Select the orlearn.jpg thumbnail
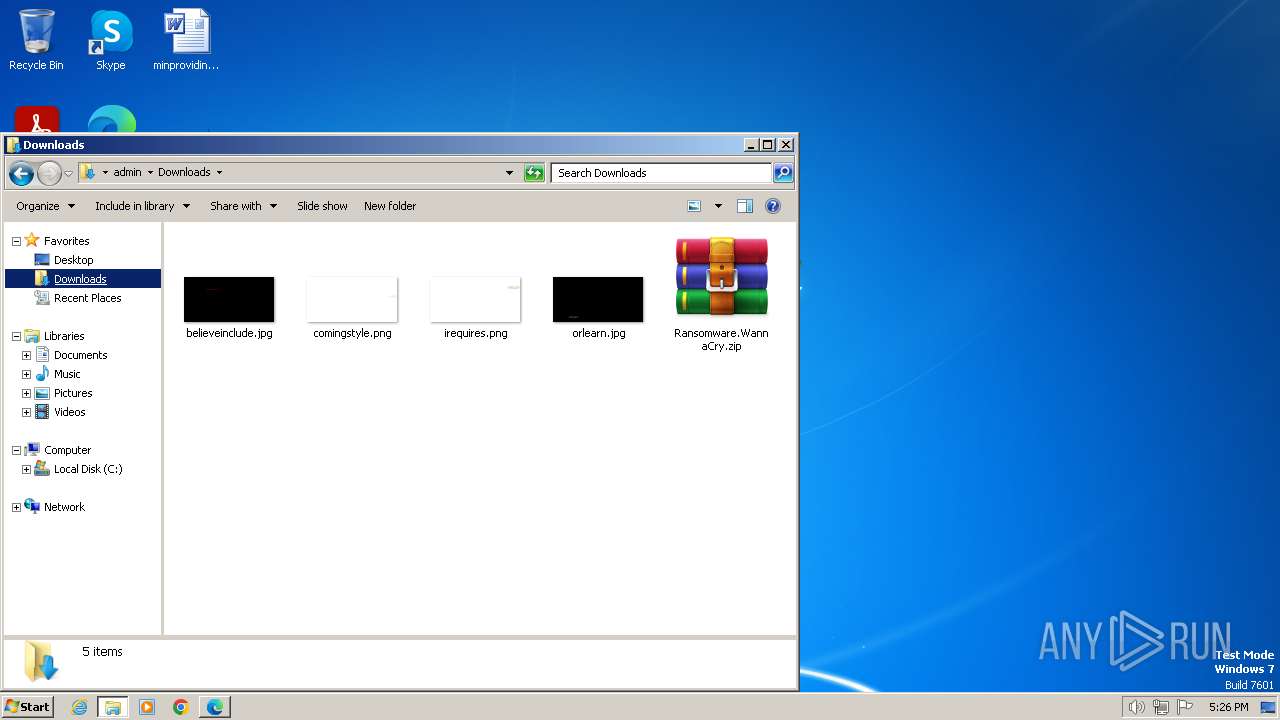The image size is (1280, 720). [x=598, y=300]
